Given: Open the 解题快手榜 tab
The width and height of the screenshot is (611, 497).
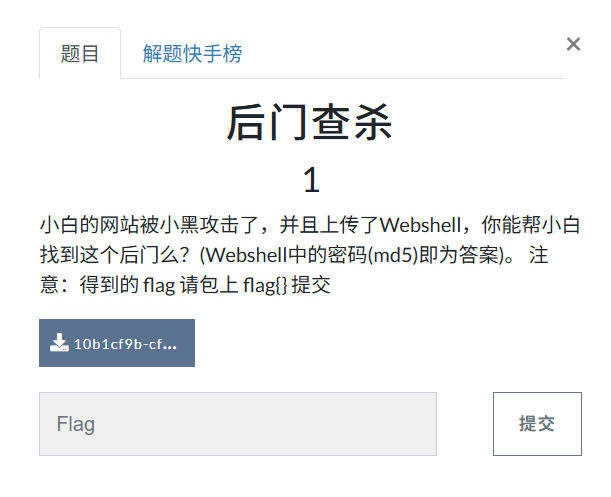Looking at the screenshot, I should 192,53.
